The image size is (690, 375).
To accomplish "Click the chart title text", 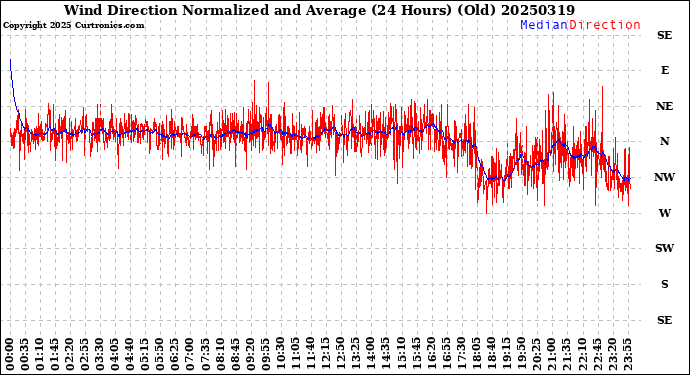I will pos(319,10).
